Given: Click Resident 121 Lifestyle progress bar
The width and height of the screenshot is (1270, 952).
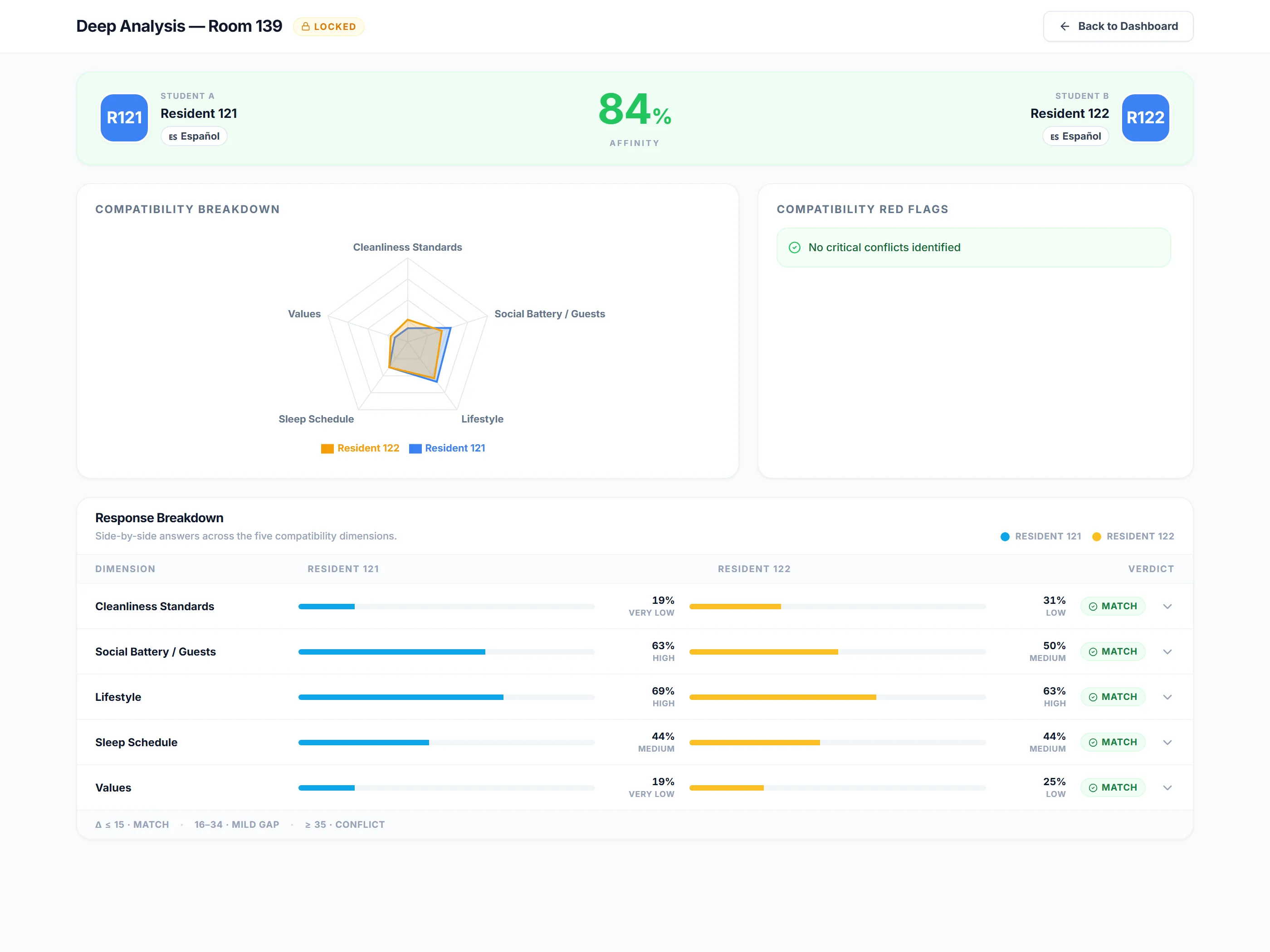Looking at the screenshot, I should click(x=446, y=697).
